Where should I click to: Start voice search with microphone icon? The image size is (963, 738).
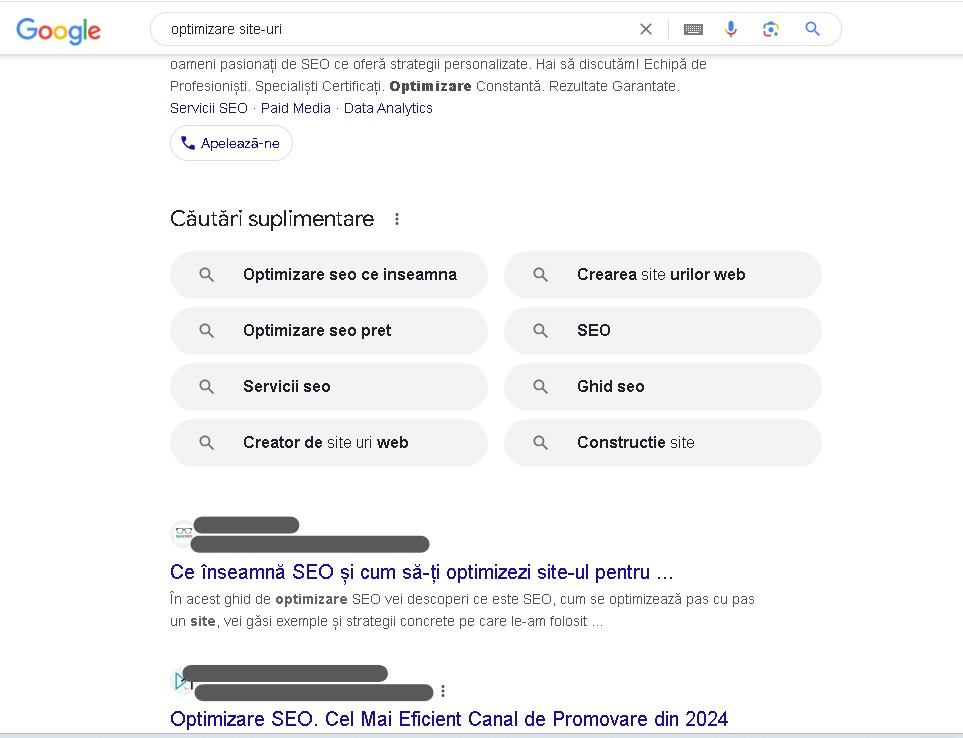pyautogui.click(x=731, y=29)
